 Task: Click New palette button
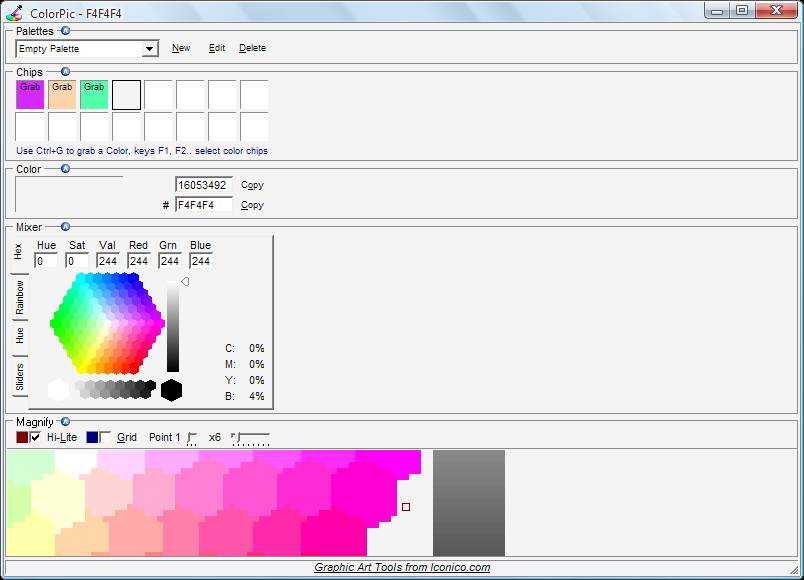(181, 48)
